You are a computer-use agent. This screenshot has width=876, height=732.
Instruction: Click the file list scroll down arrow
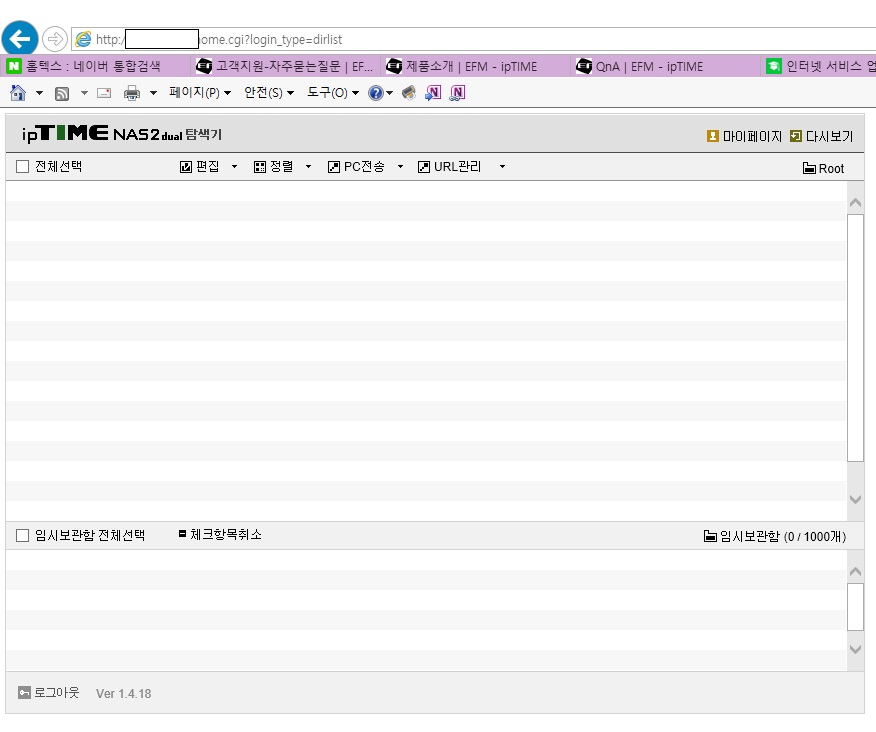(855, 499)
